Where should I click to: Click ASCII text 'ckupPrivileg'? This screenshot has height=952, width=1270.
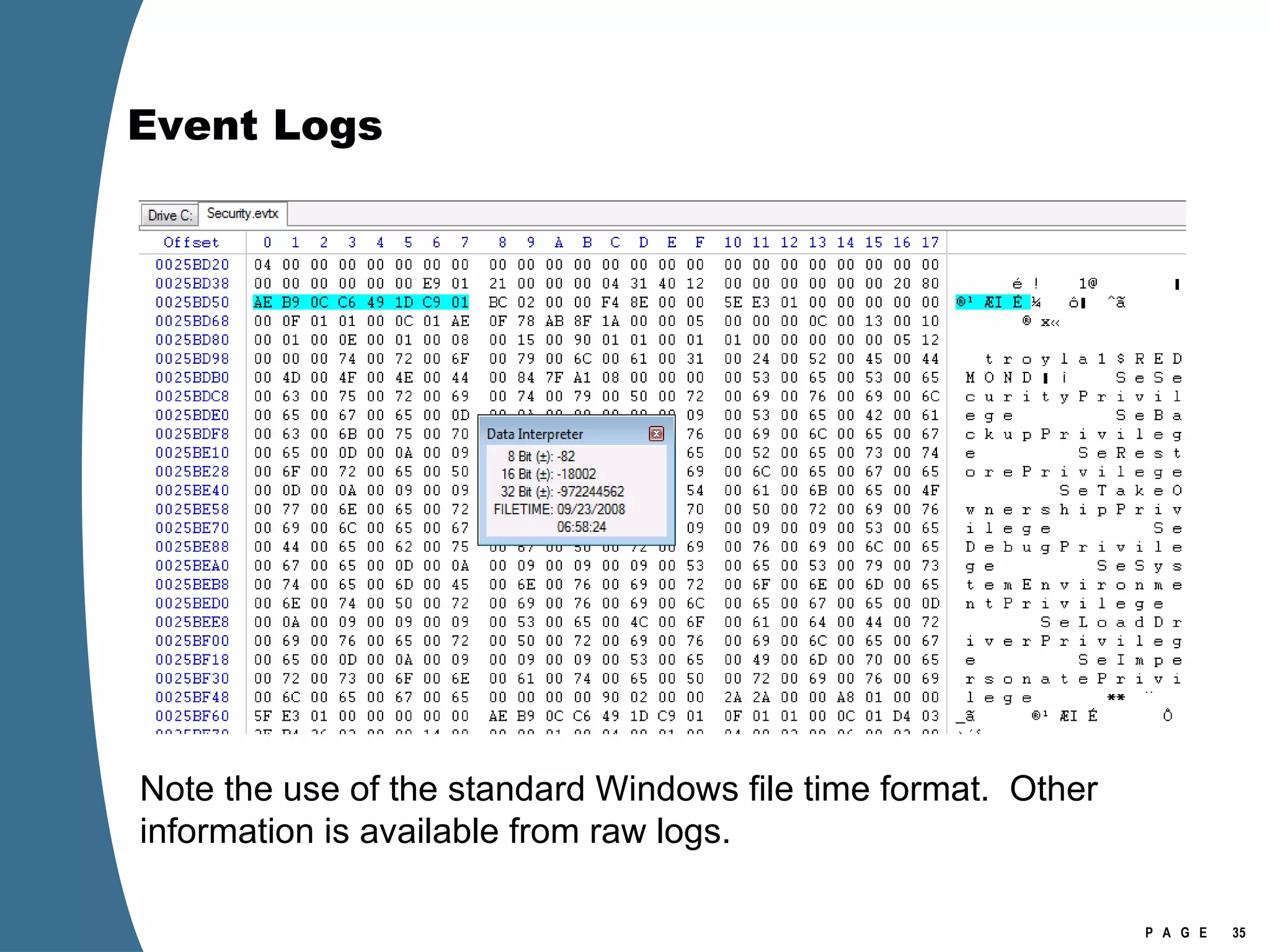click(x=1074, y=434)
